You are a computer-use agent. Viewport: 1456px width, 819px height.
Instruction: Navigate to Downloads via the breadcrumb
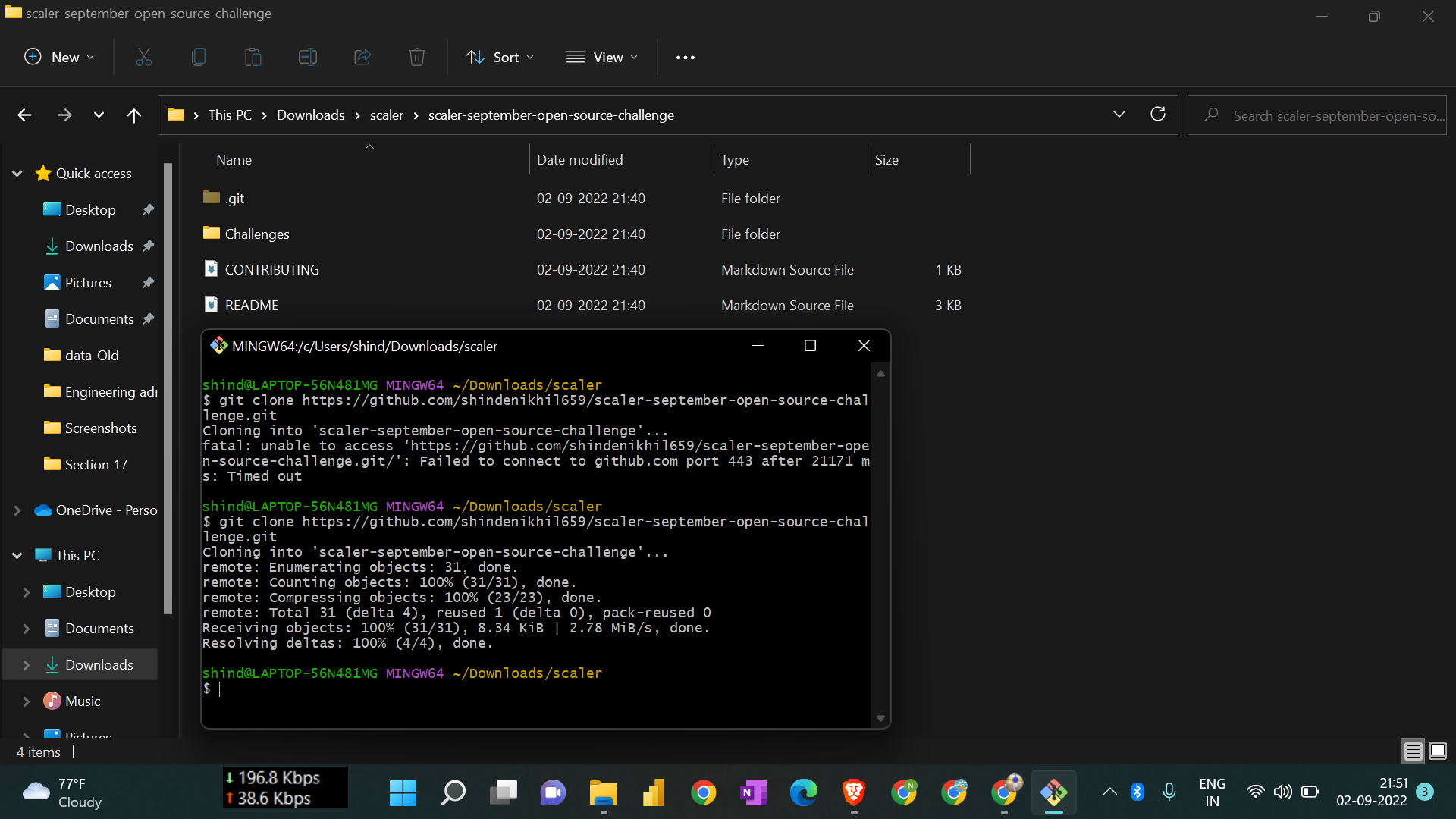coord(310,115)
